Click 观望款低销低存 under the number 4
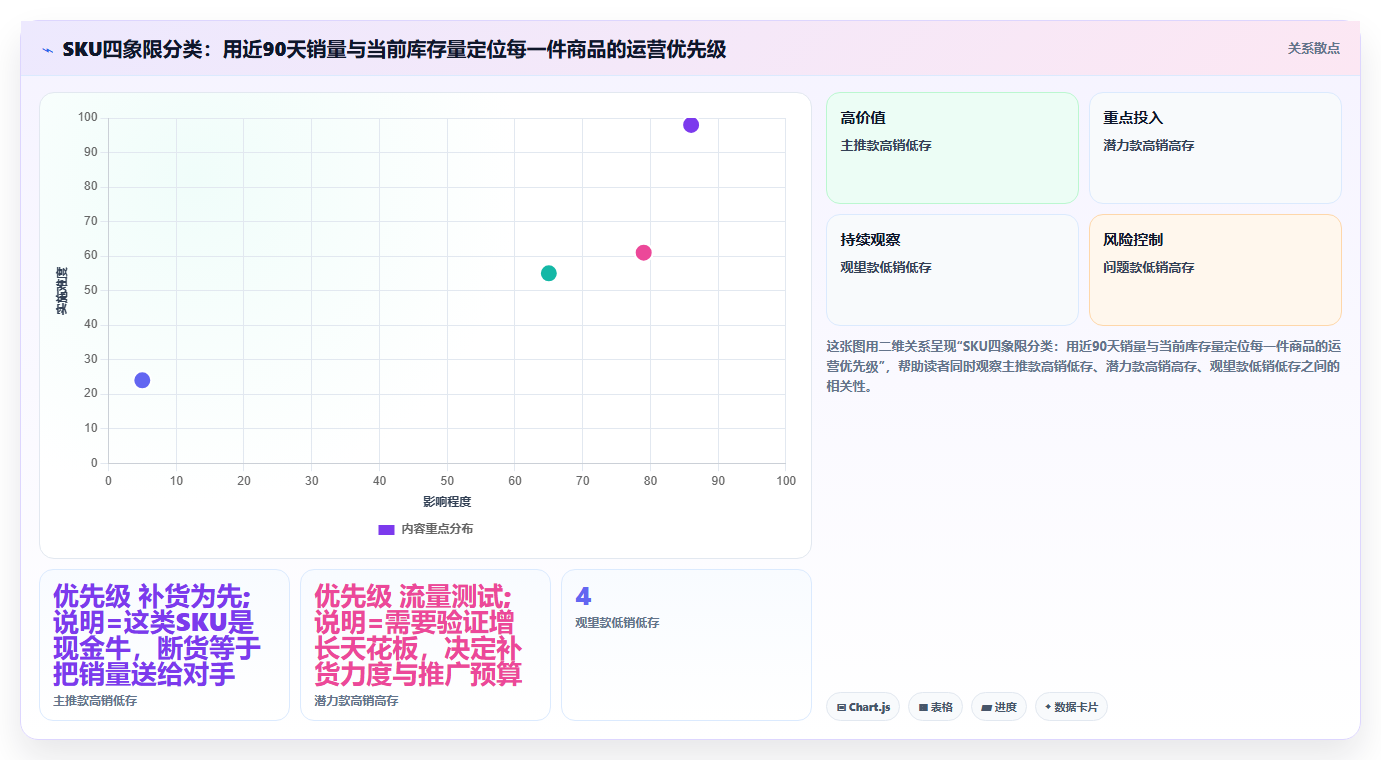The image size is (1381, 760). [x=617, y=622]
